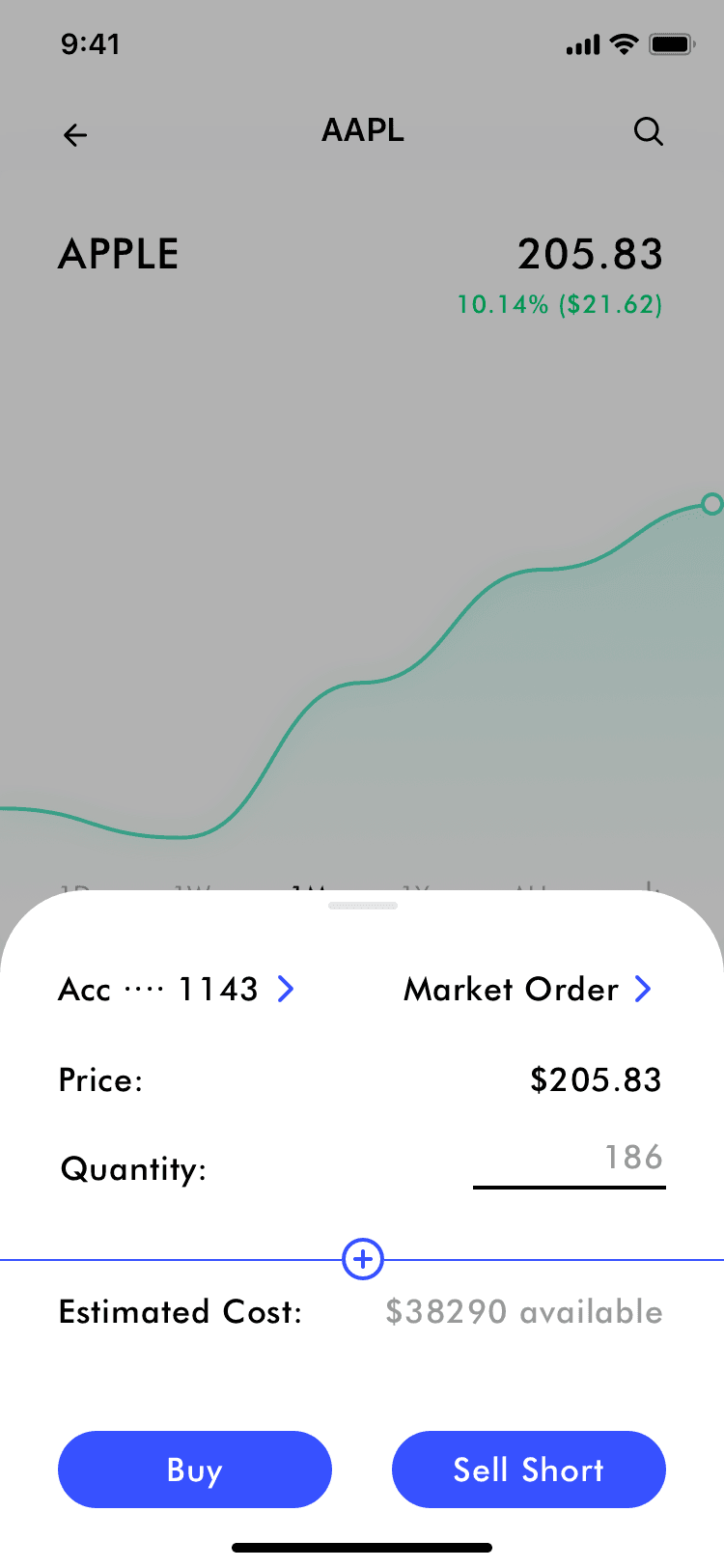This screenshot has width=724, height=1568.
Task: Tap the $38290 available balance text
Action: pos(524,1312)
